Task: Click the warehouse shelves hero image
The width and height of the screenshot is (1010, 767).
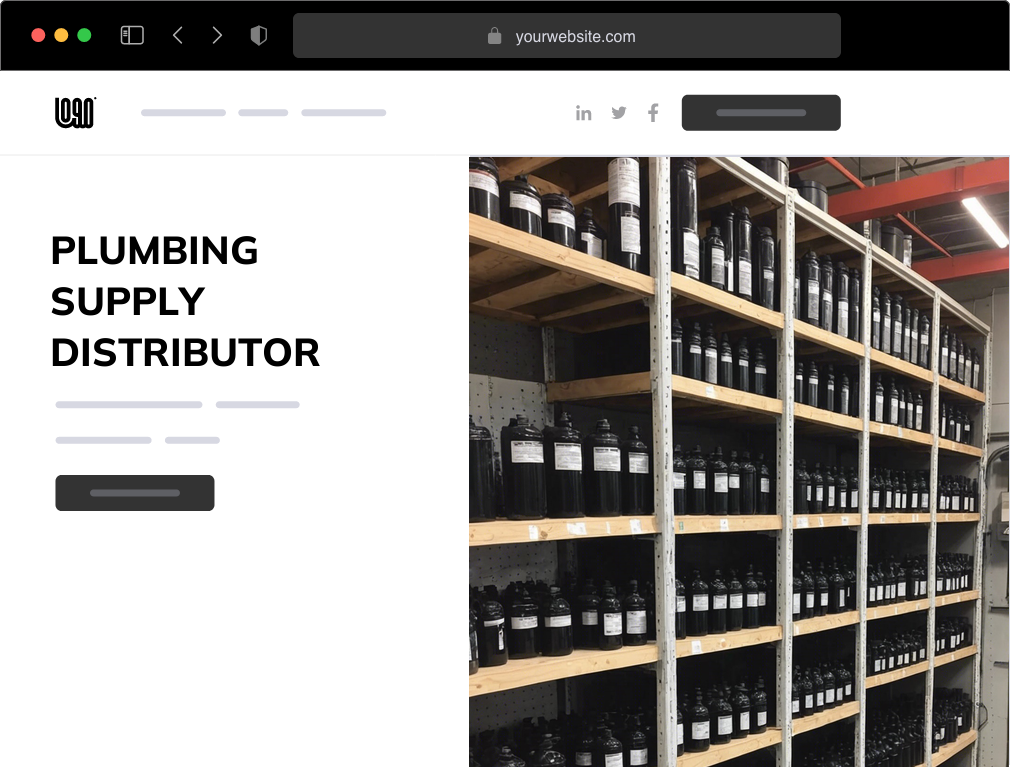Action: click(739, 461)
